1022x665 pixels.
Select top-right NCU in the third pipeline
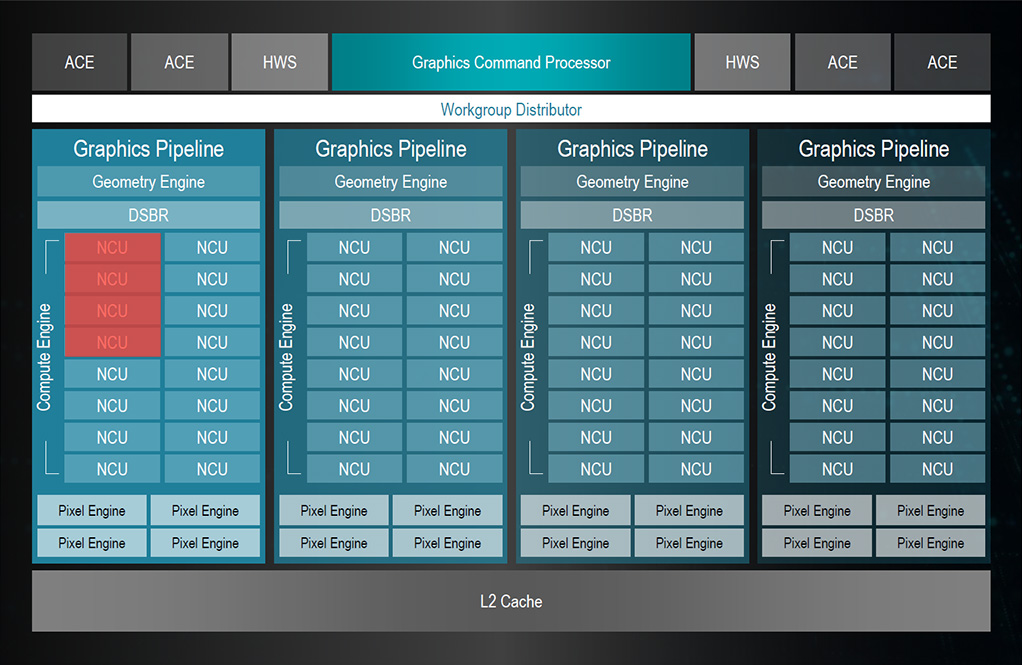point(696,248)
